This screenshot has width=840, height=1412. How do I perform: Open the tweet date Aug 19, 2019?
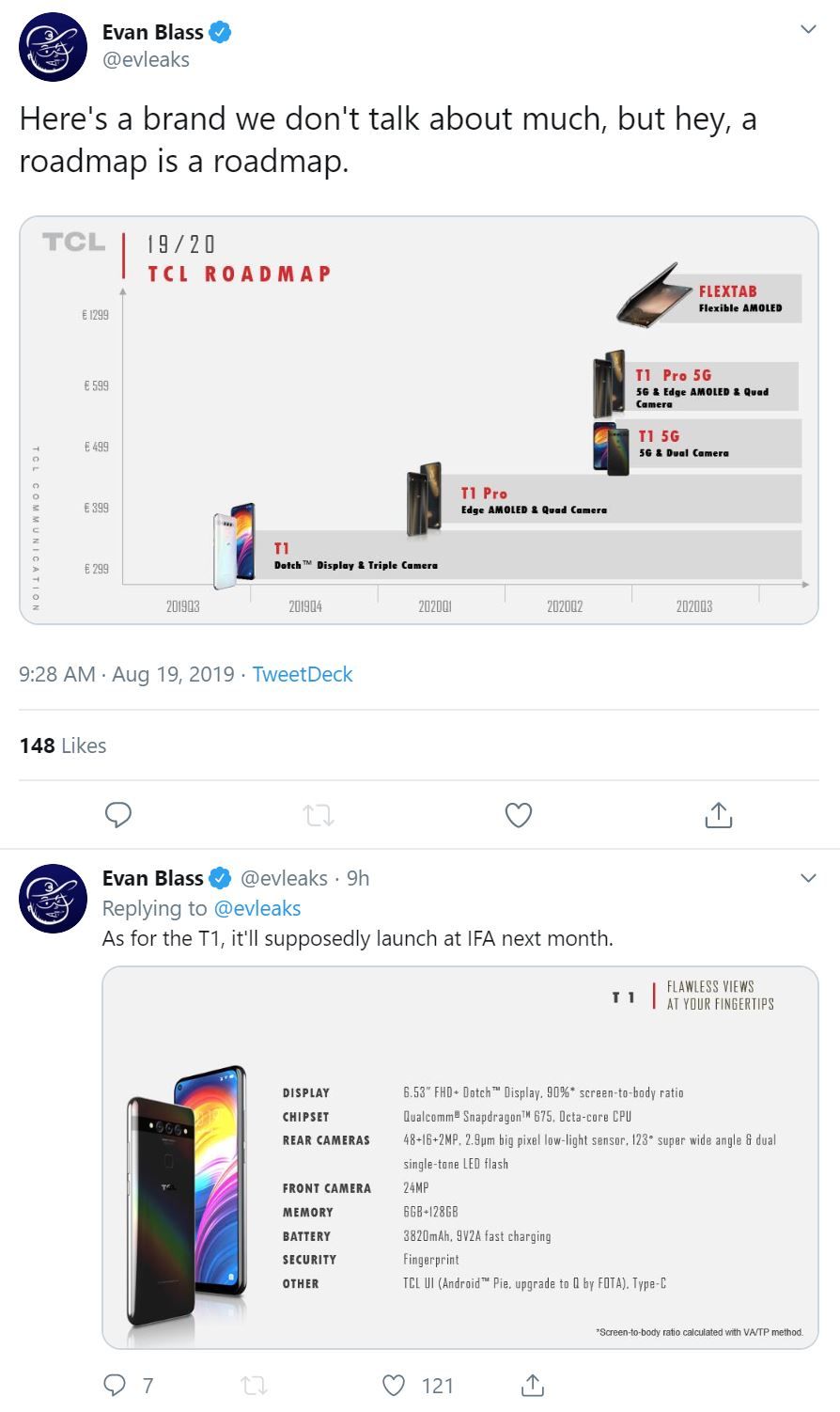pyautogui.click(x=173, y=674)
